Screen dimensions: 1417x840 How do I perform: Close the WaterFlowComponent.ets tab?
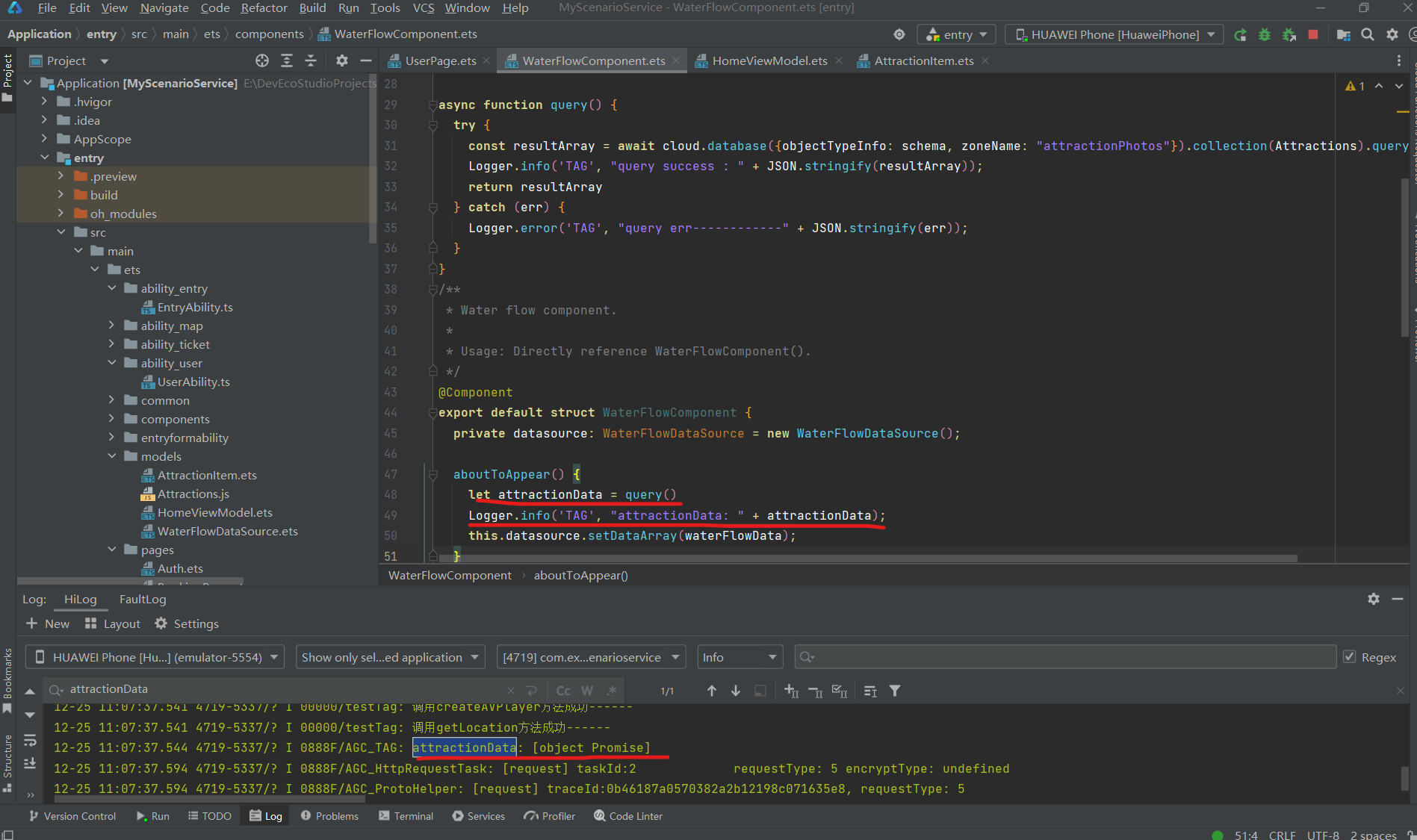[676, 60]
